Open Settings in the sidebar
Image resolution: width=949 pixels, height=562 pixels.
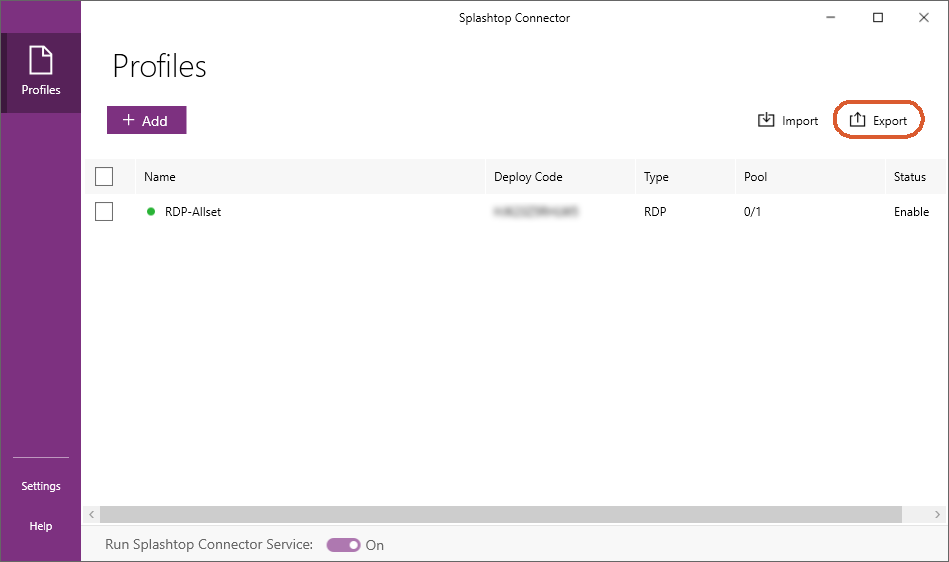pyautogui.click(x=41, y=486)
